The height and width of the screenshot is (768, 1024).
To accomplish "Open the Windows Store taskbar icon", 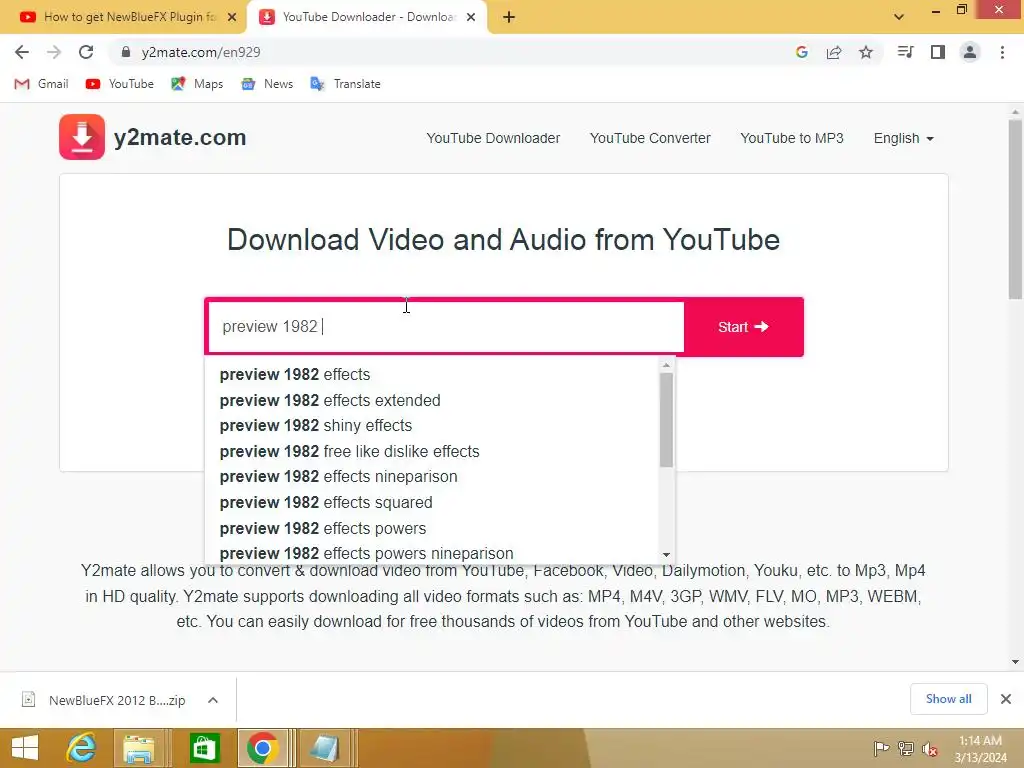I will 204,748.
